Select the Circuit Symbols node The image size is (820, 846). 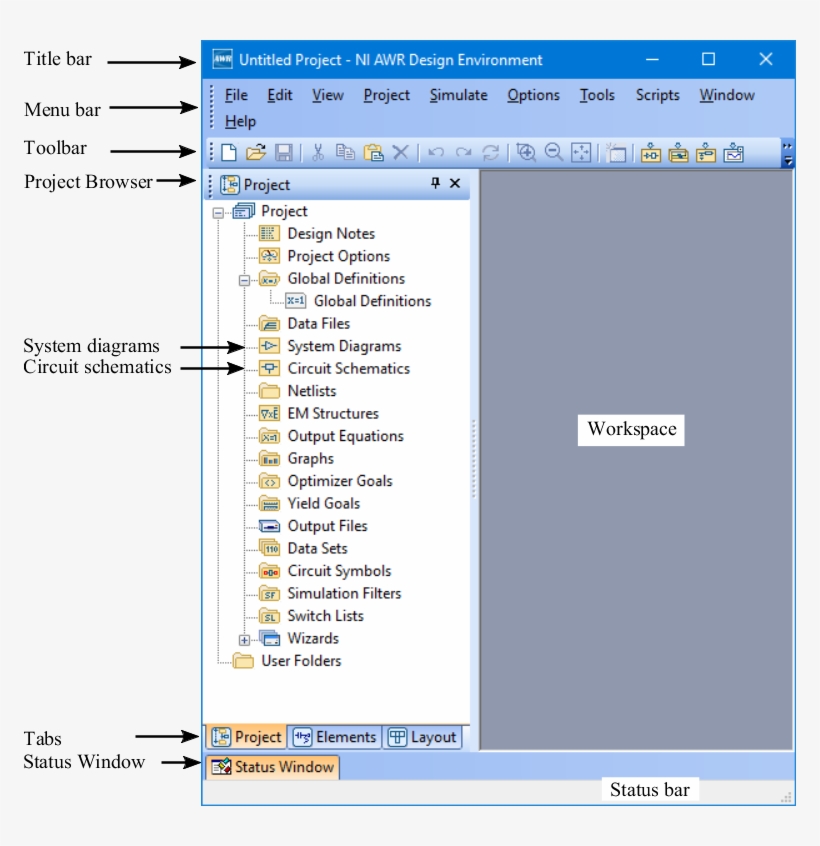pyautogui.click(x=325, y=571)
